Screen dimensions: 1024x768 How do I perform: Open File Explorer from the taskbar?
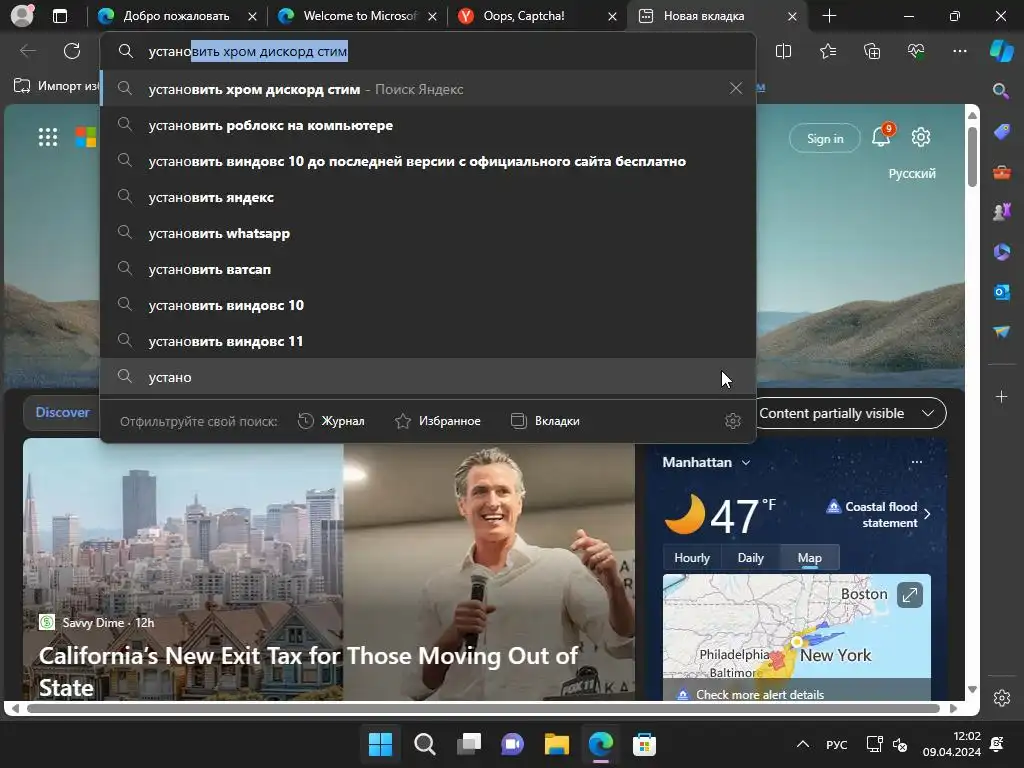(x=557, y=744)
